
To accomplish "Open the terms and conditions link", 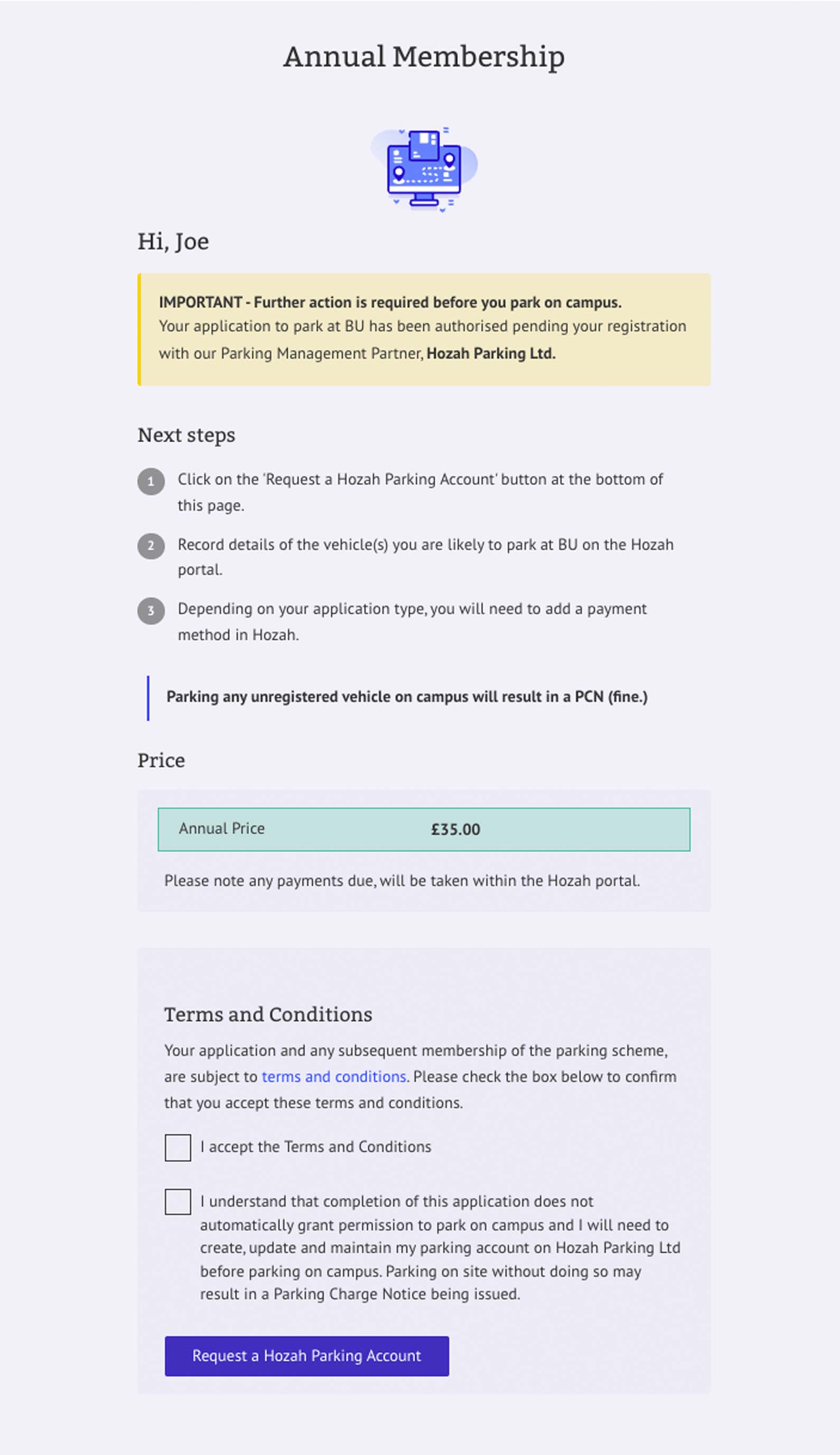I will coord(333,1077).
